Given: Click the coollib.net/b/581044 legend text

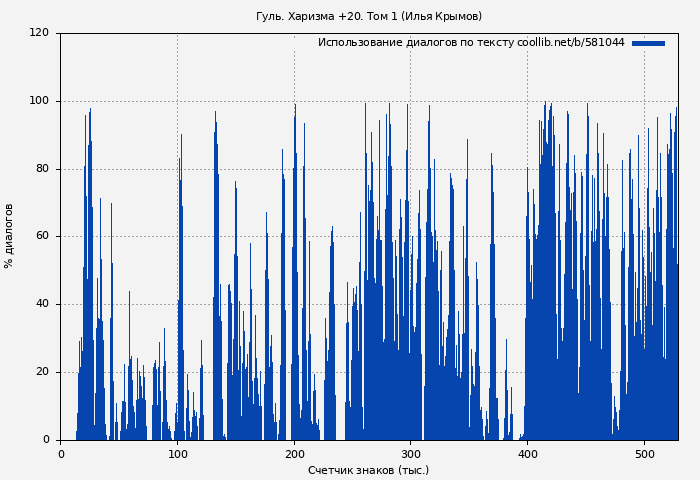Looking at the screenshot, I should 570,43.
